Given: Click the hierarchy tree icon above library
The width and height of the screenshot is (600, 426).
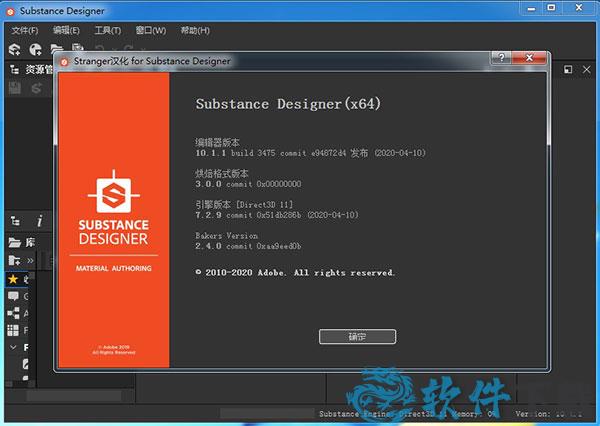Looking at the screenshot, I should pyautogui.click(x=15, y=220).
